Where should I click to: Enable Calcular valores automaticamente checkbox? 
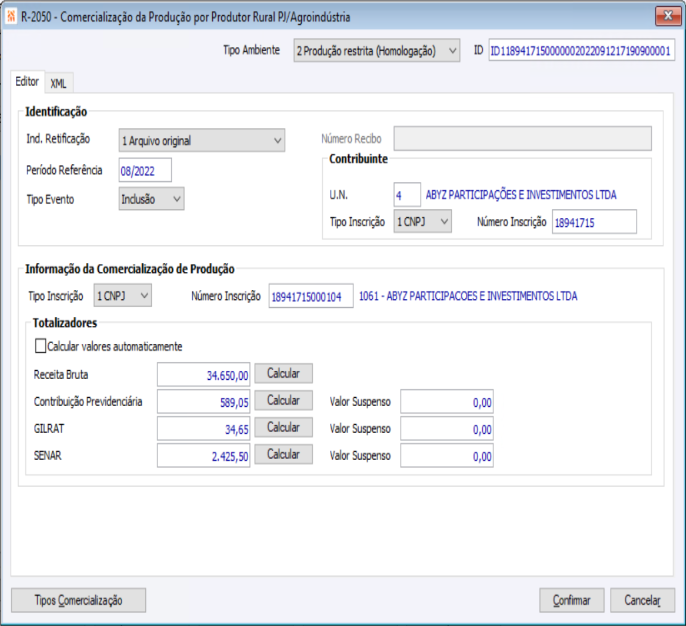(x=40, y=346)
